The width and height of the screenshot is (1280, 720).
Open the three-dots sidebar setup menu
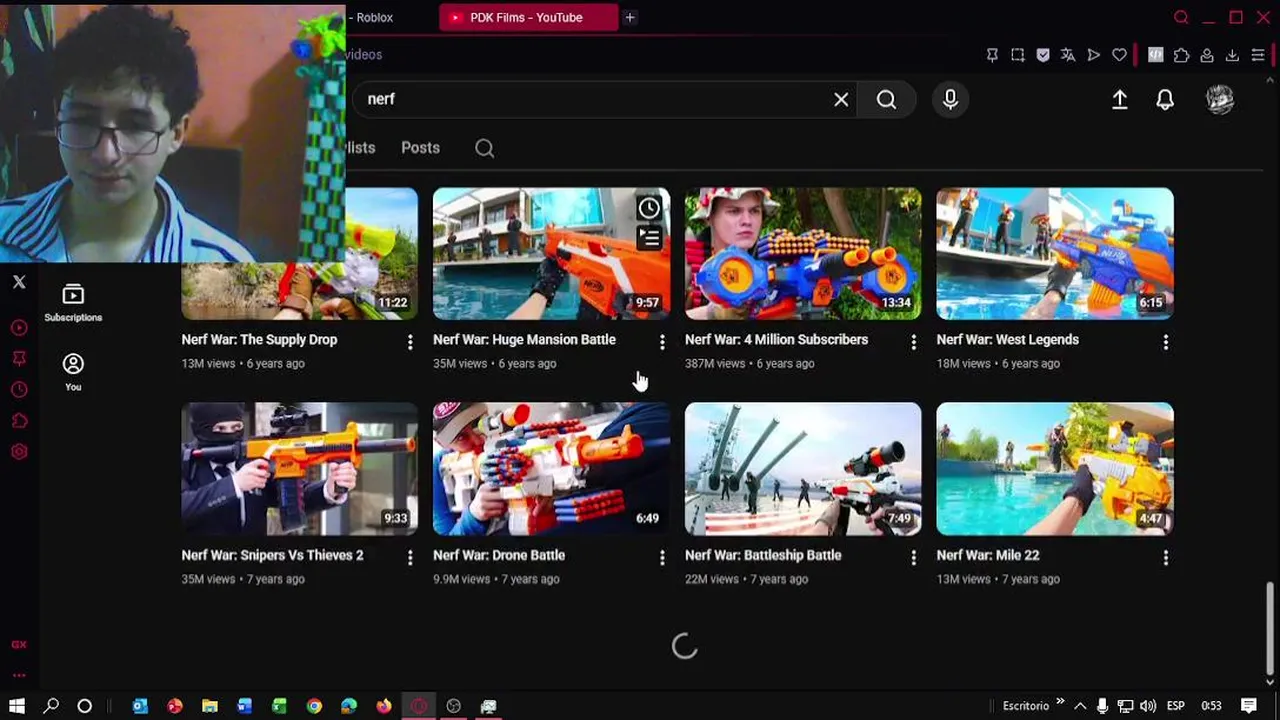19,676
